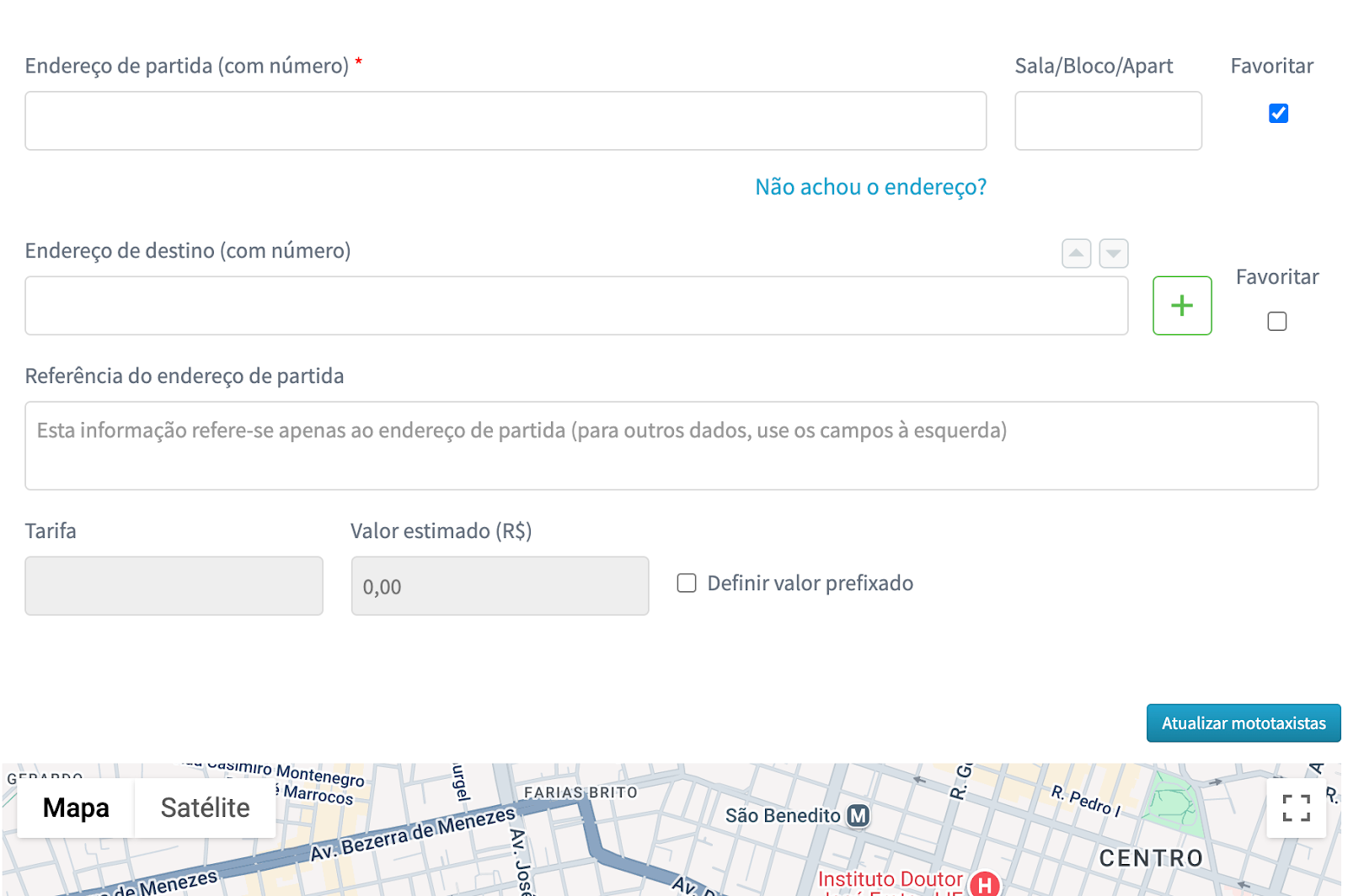Click the Instituto Doutor hospital marker

pyautogui.click(x=983, y=884)
